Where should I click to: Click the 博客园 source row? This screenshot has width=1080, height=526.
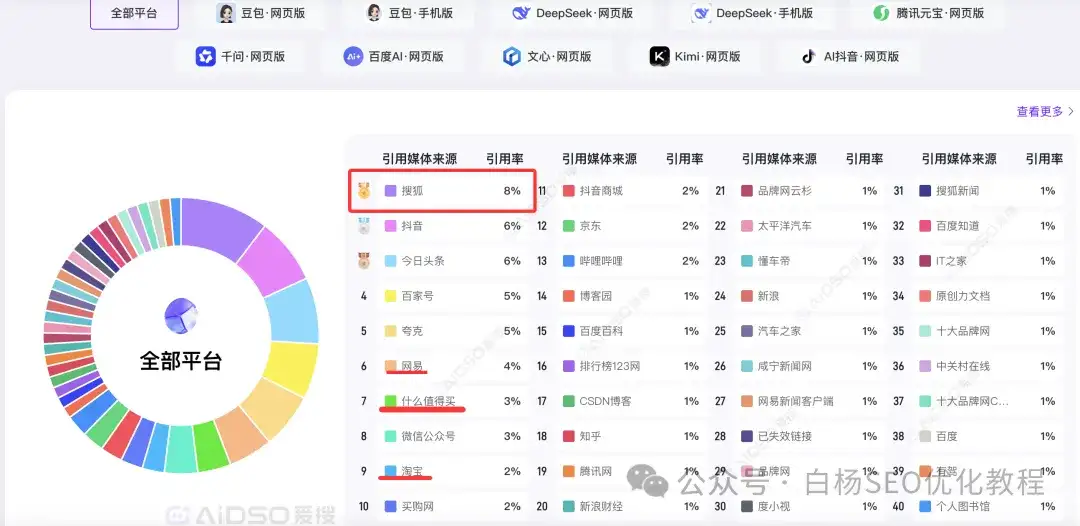pos(619,296)
